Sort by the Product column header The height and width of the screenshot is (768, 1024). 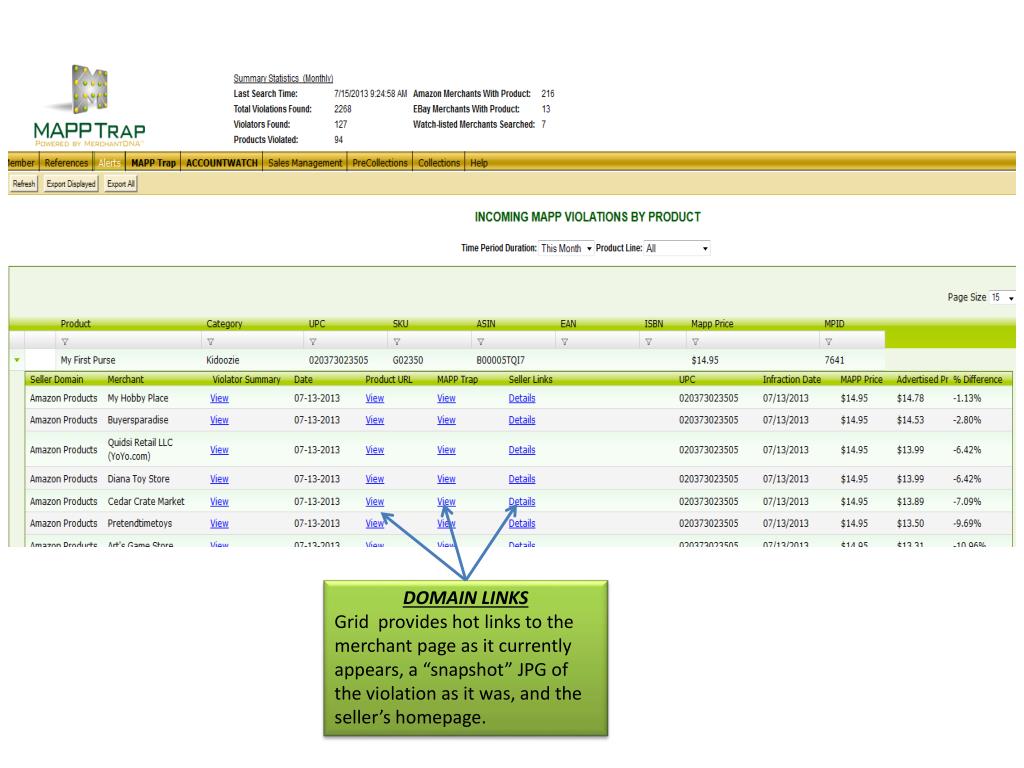click(x=76, y=324)
